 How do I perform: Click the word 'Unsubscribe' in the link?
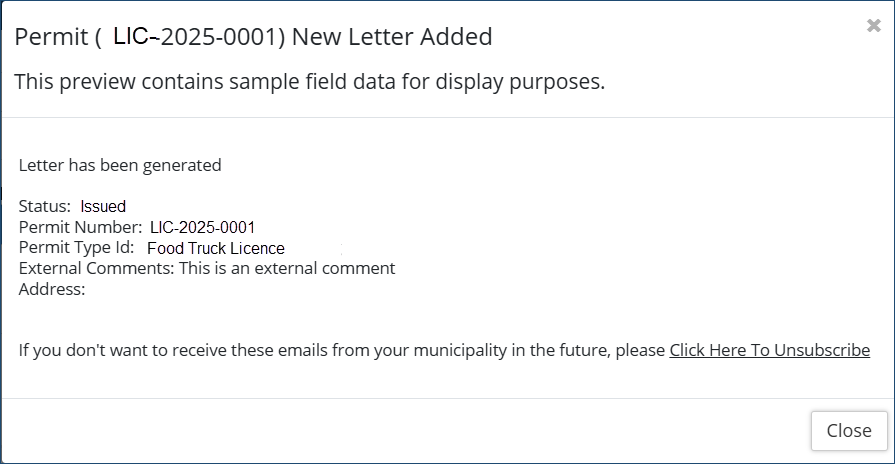point(821,351)
